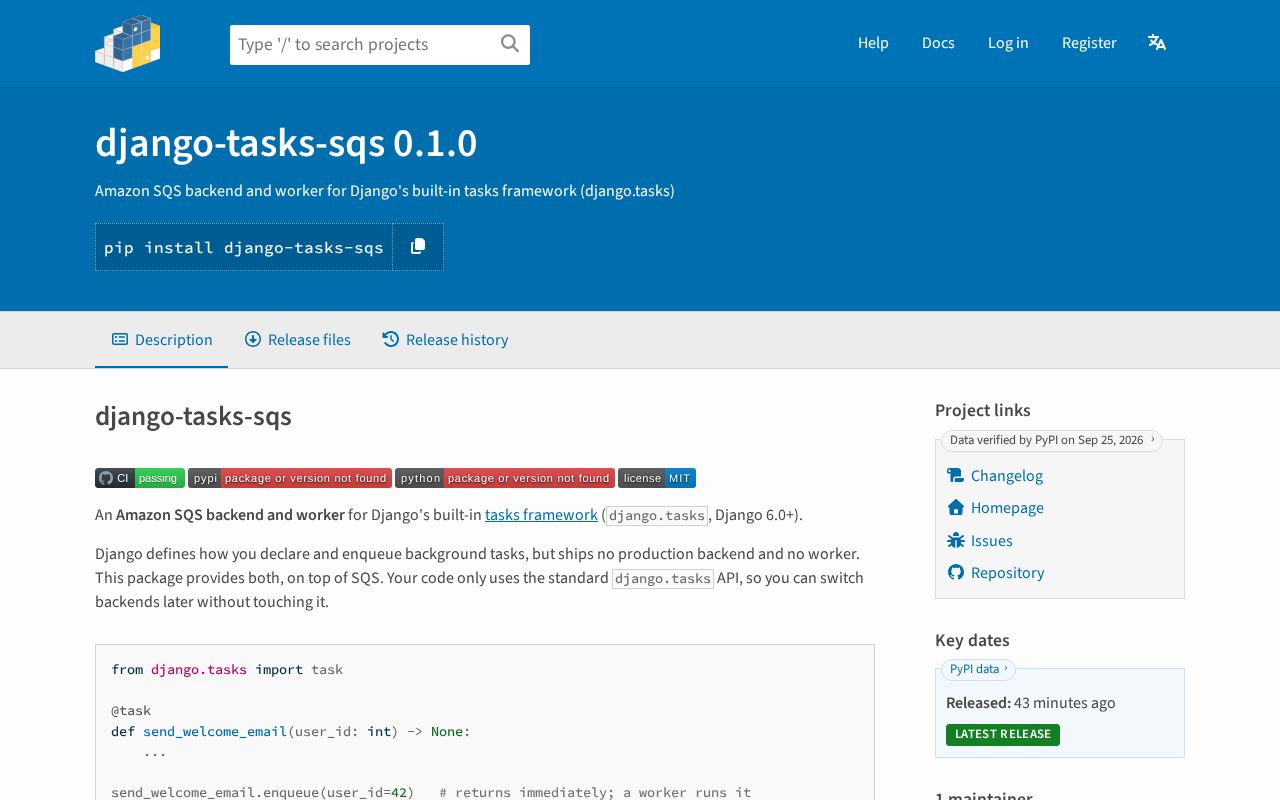Click the Project links heading

pyautogui.click(x=983, y=410)
